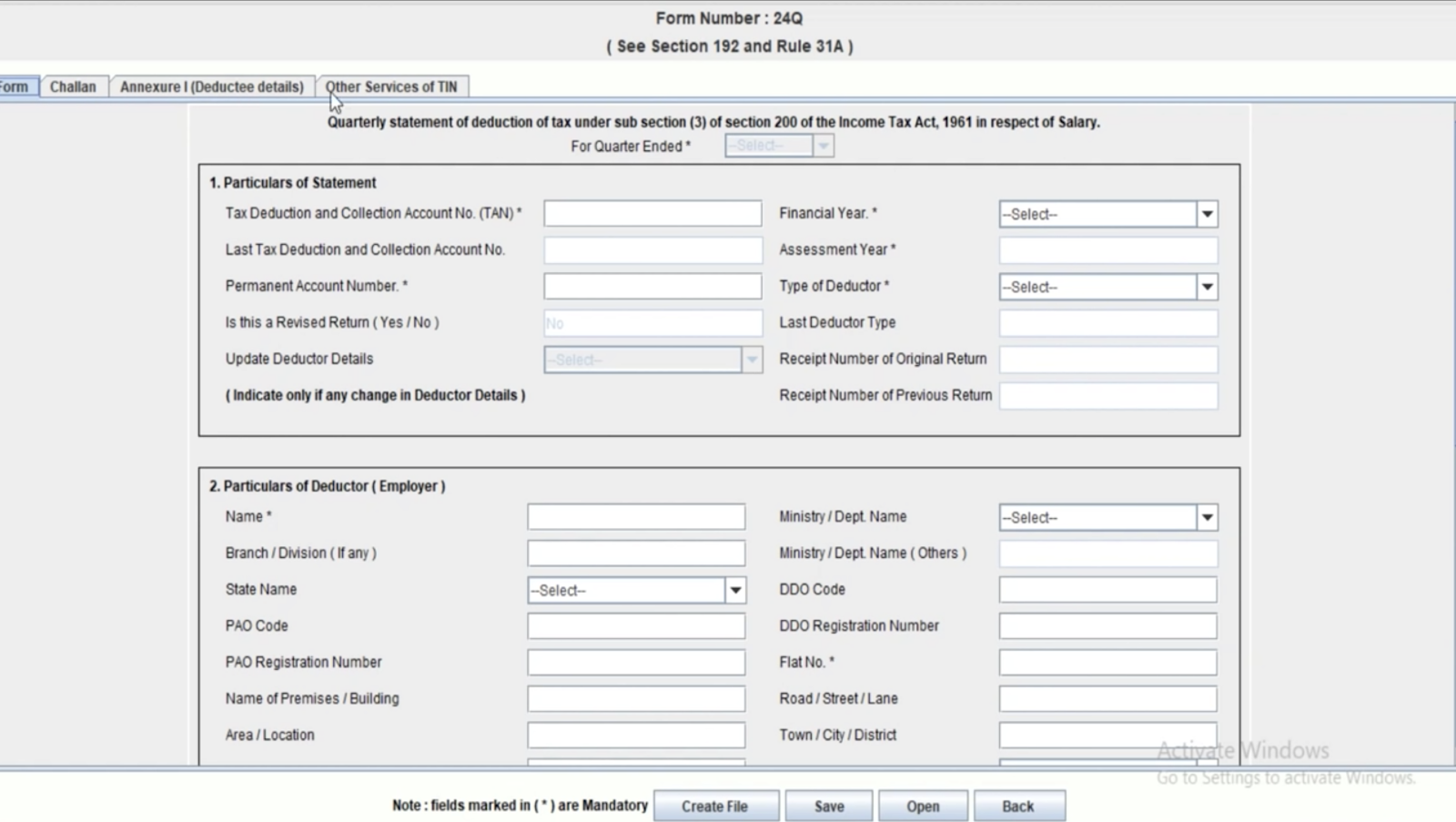Image resolution: width=1456 pixels, height=822 pixels.
Task: Click the Create File button
Action: click(716, 805)
